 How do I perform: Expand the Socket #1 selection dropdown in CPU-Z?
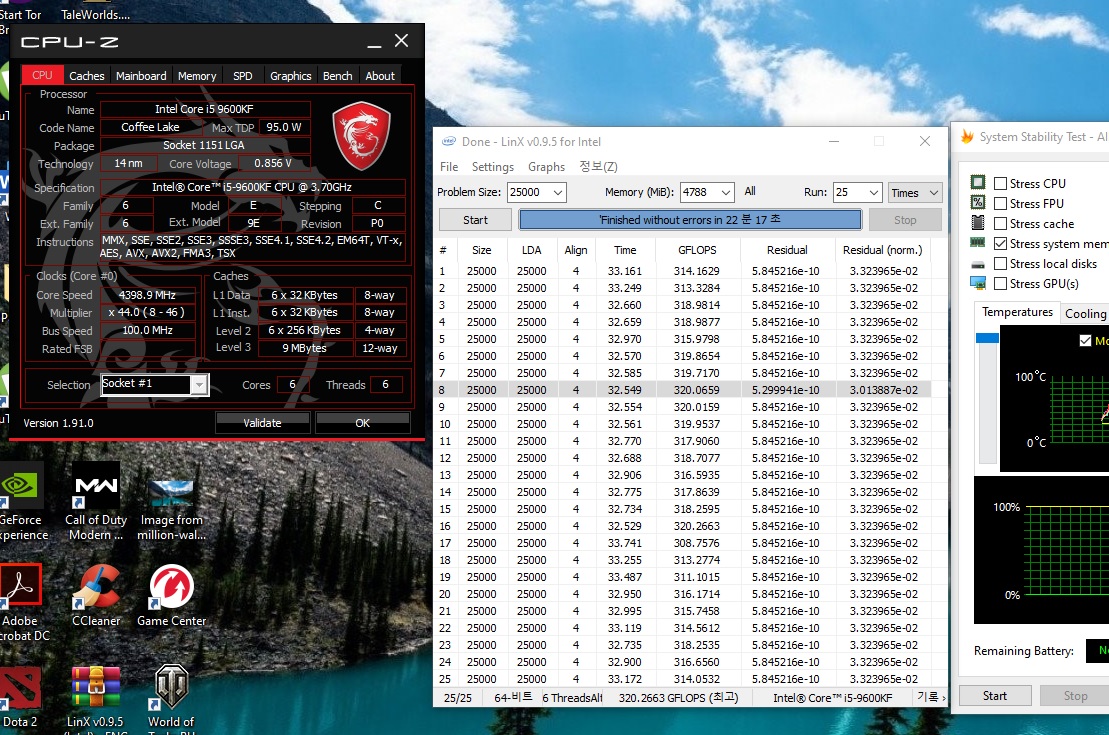tap(199, 384)
